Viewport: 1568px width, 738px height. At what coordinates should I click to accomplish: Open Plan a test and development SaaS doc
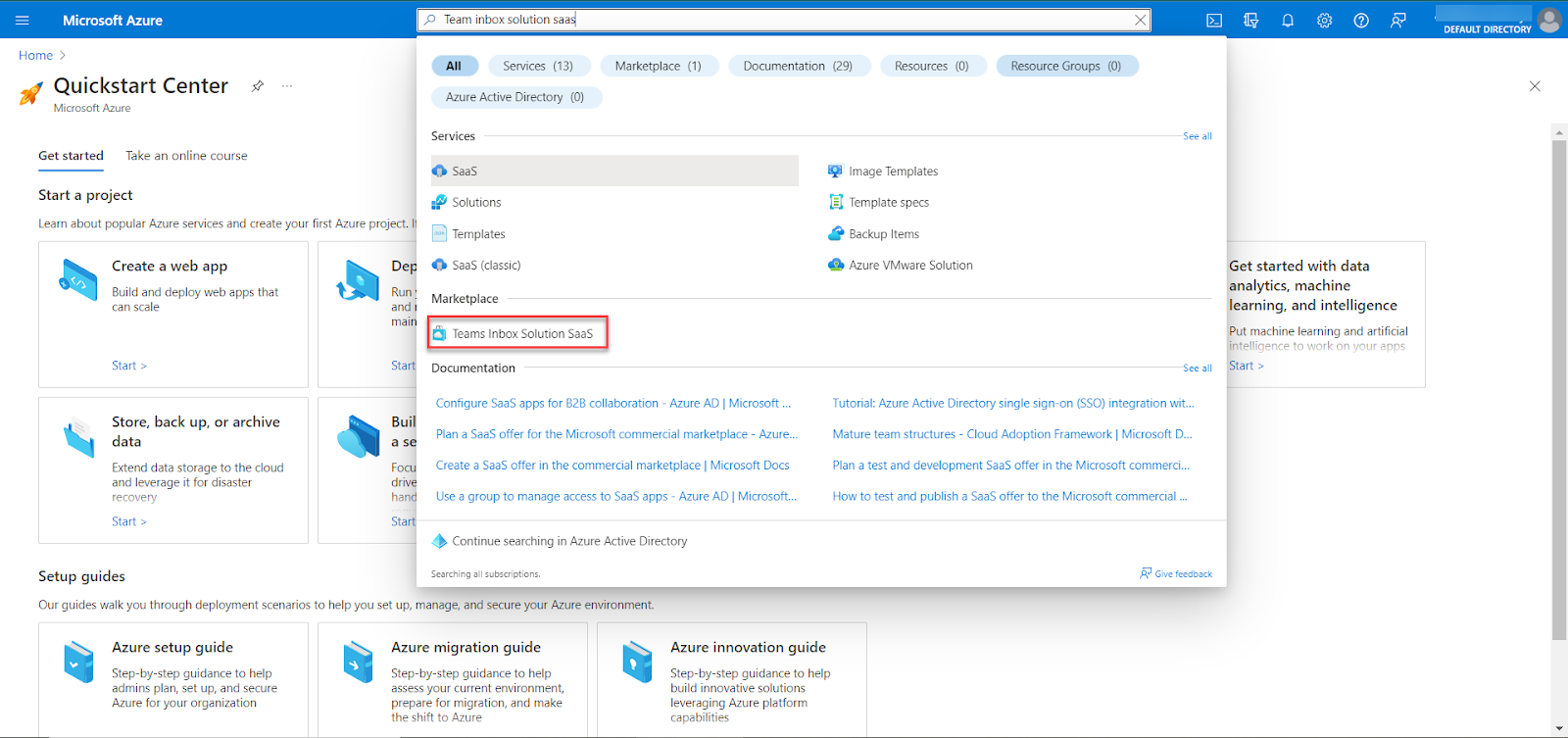pyautogui.click(x=1011, y=466)
